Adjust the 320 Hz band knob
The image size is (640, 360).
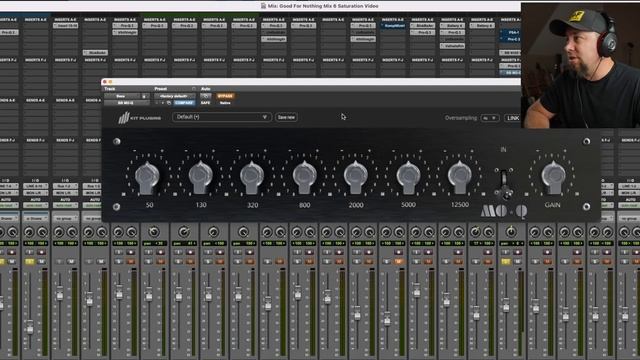[x=252, y=177]
